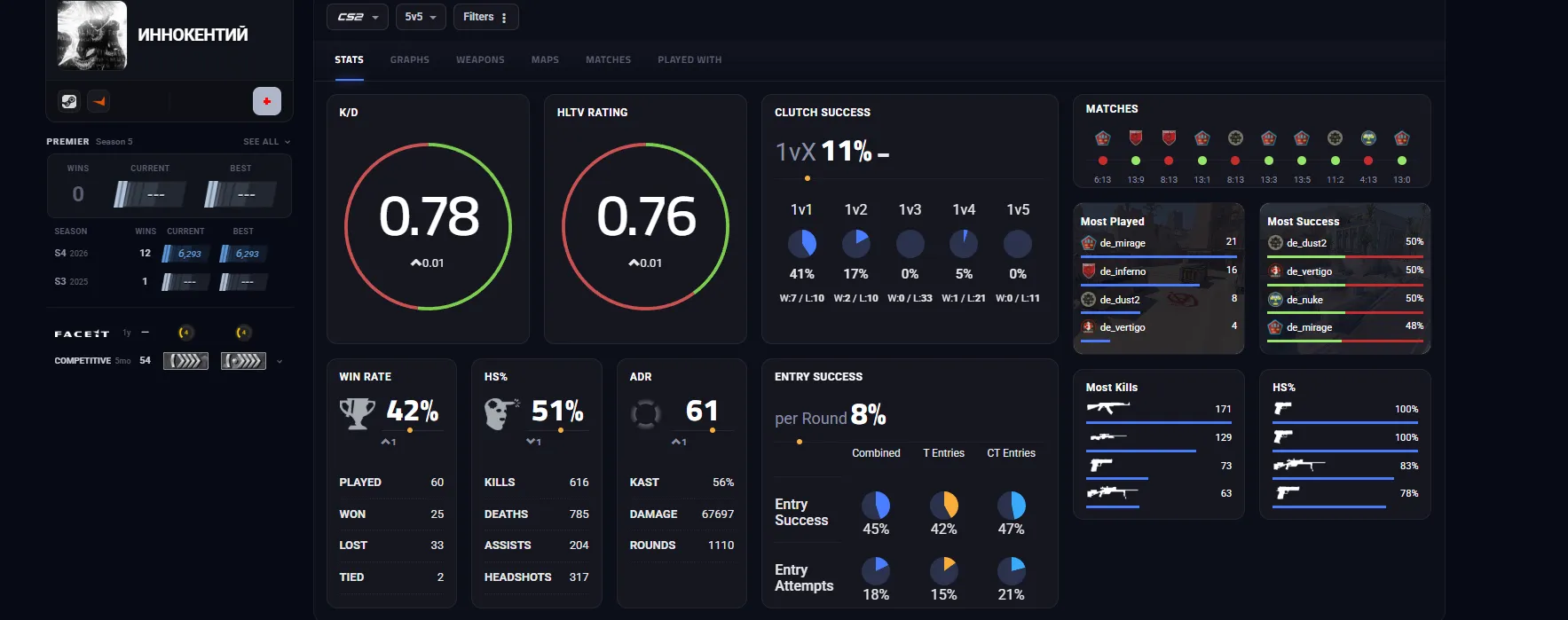Expand the Competitive rank row chevron
The width and height of the screenshot is (1568, 620).
tap(280, 361)
